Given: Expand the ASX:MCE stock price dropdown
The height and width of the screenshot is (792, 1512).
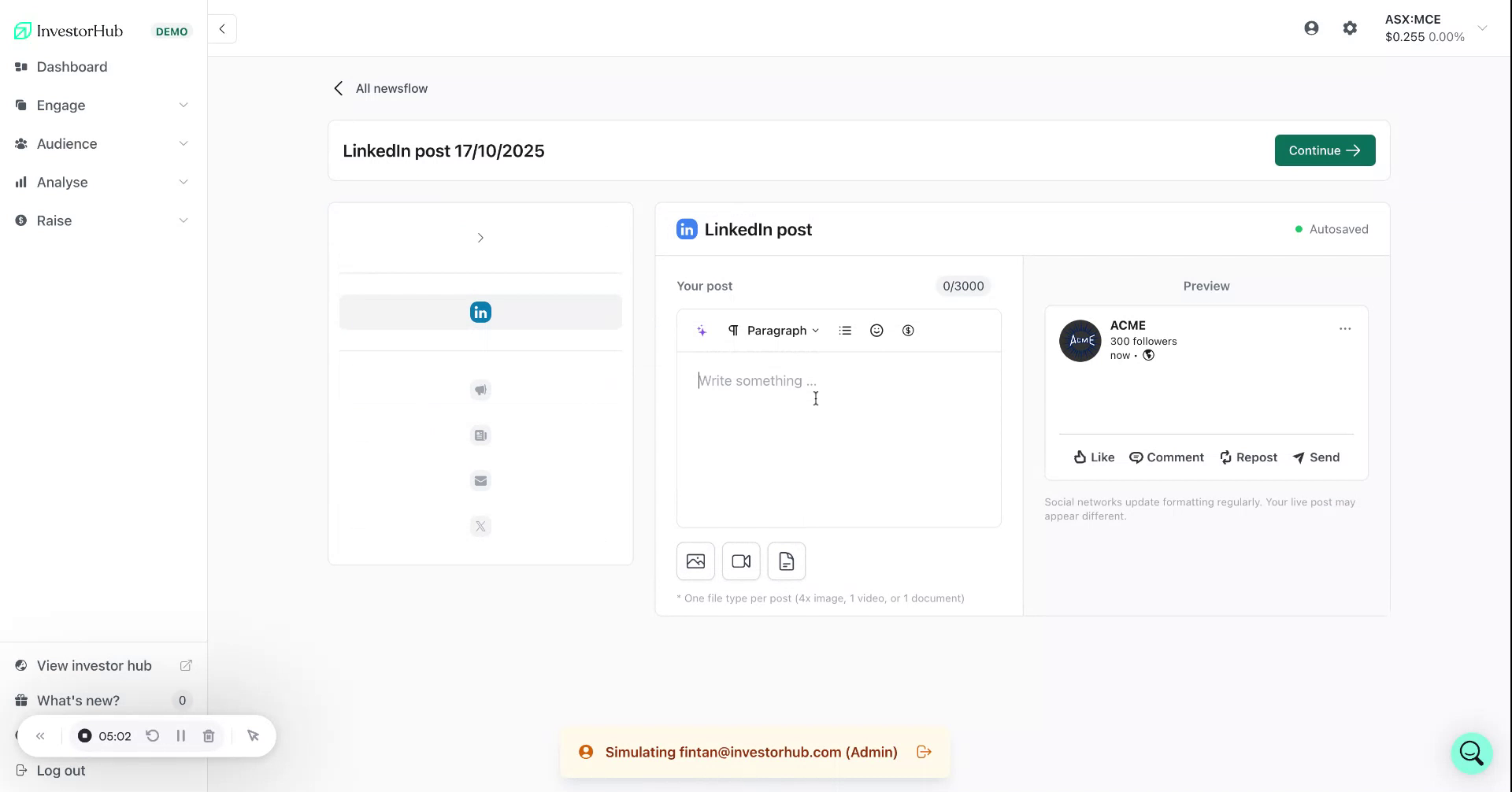Looking at the screenshot, I should pos(1483,28).
